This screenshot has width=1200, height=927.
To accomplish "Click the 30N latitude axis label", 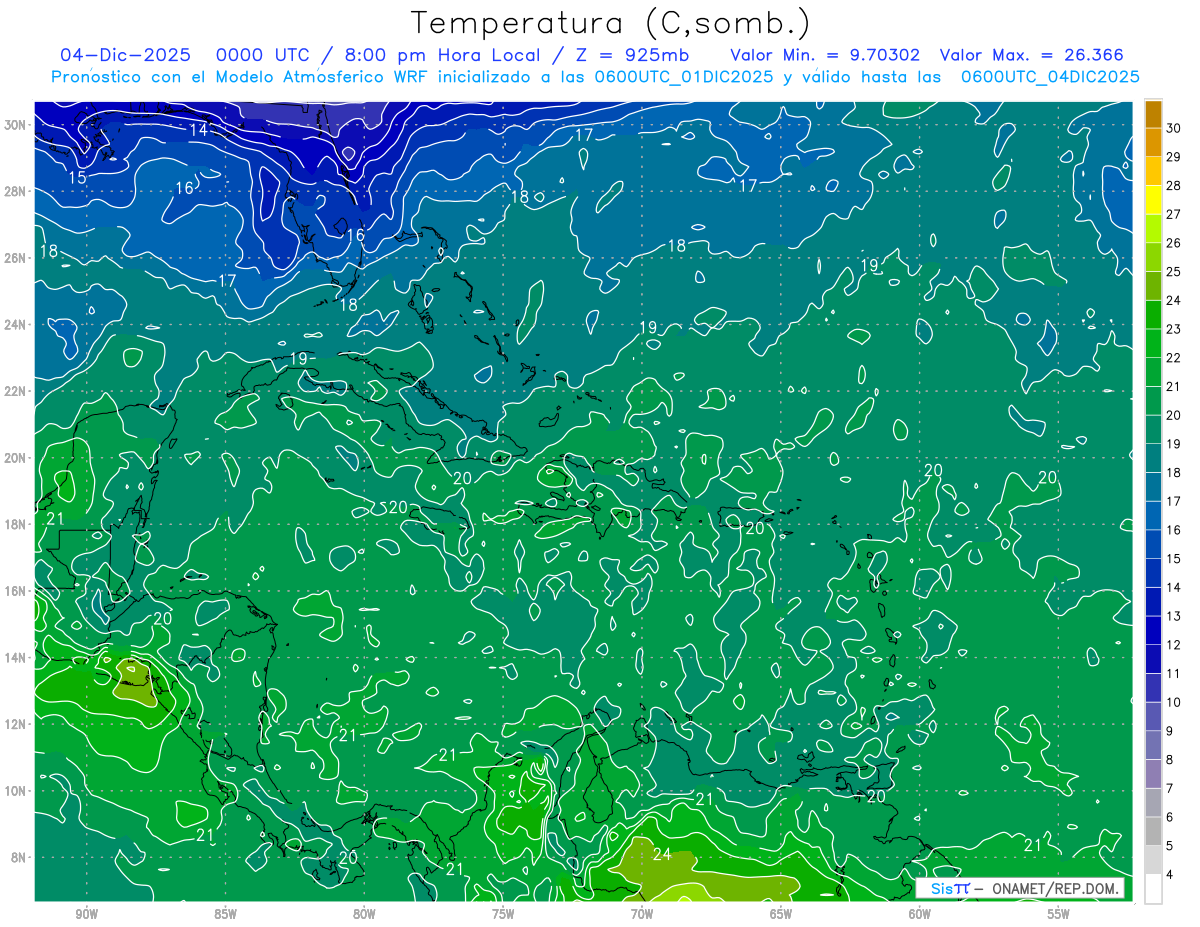I will pos(17,125).
